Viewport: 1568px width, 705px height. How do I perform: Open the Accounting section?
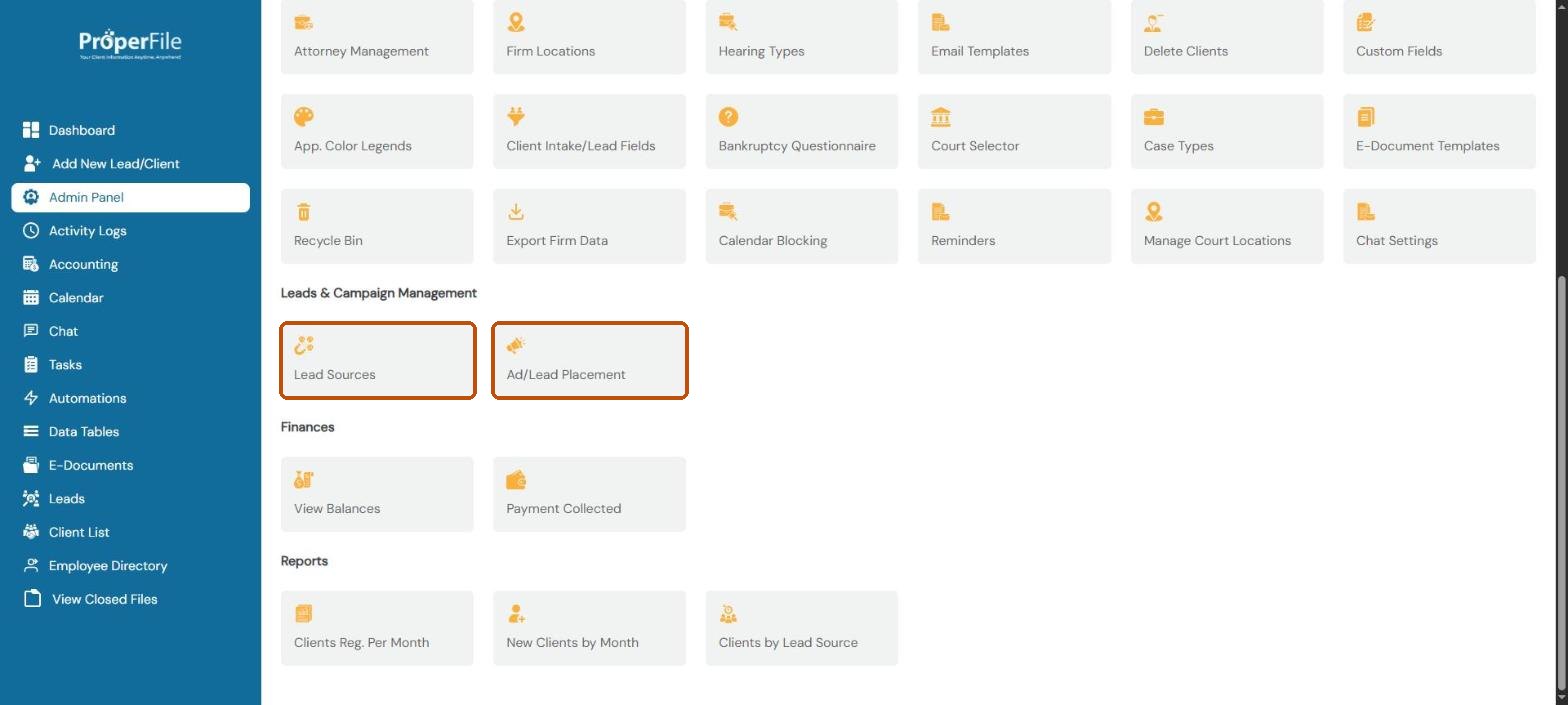pyautogui.click(x=131, y=264)
